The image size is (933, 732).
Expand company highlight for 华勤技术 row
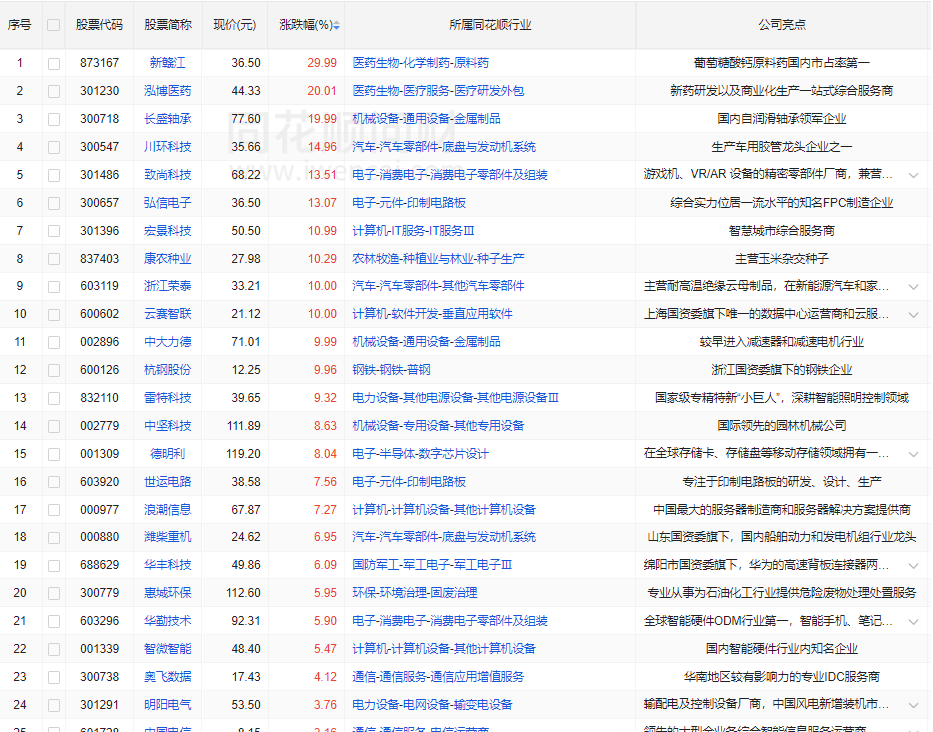tap(913, 621)
